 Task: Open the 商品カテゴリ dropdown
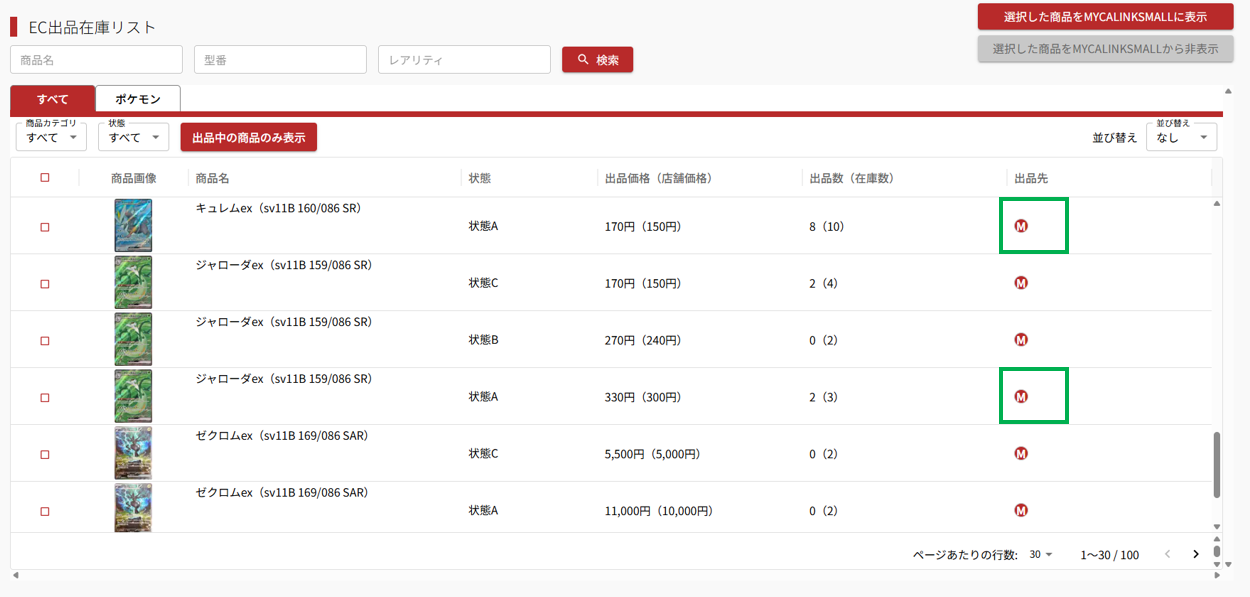click(x=51, y=137)
